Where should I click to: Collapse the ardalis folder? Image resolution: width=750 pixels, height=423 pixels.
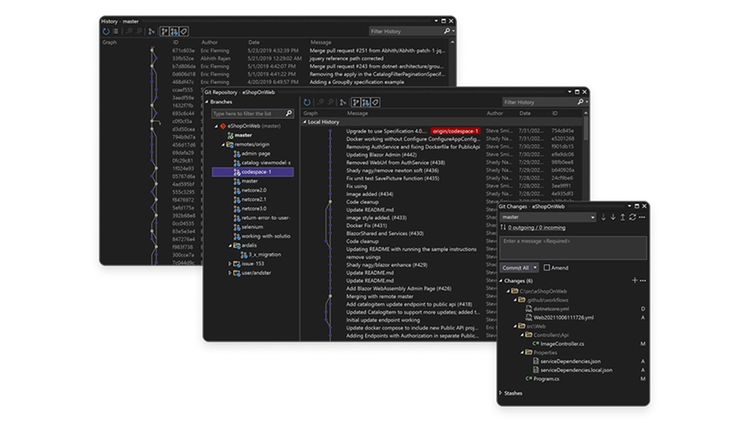(230, 245)
